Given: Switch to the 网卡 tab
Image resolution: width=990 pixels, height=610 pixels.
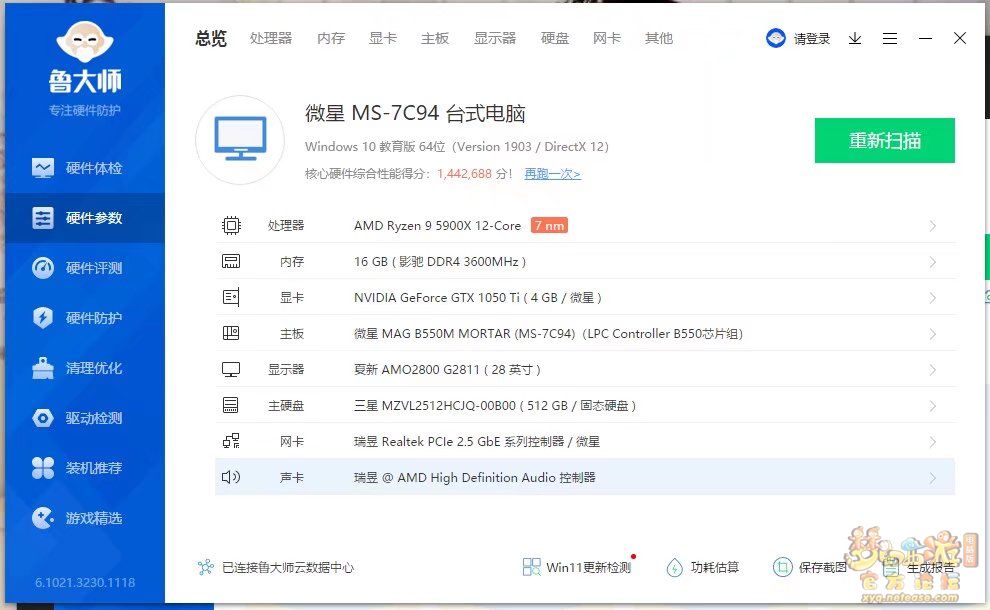Looking at the screenshot, I should pyautogui.click(x=607, y=39).
